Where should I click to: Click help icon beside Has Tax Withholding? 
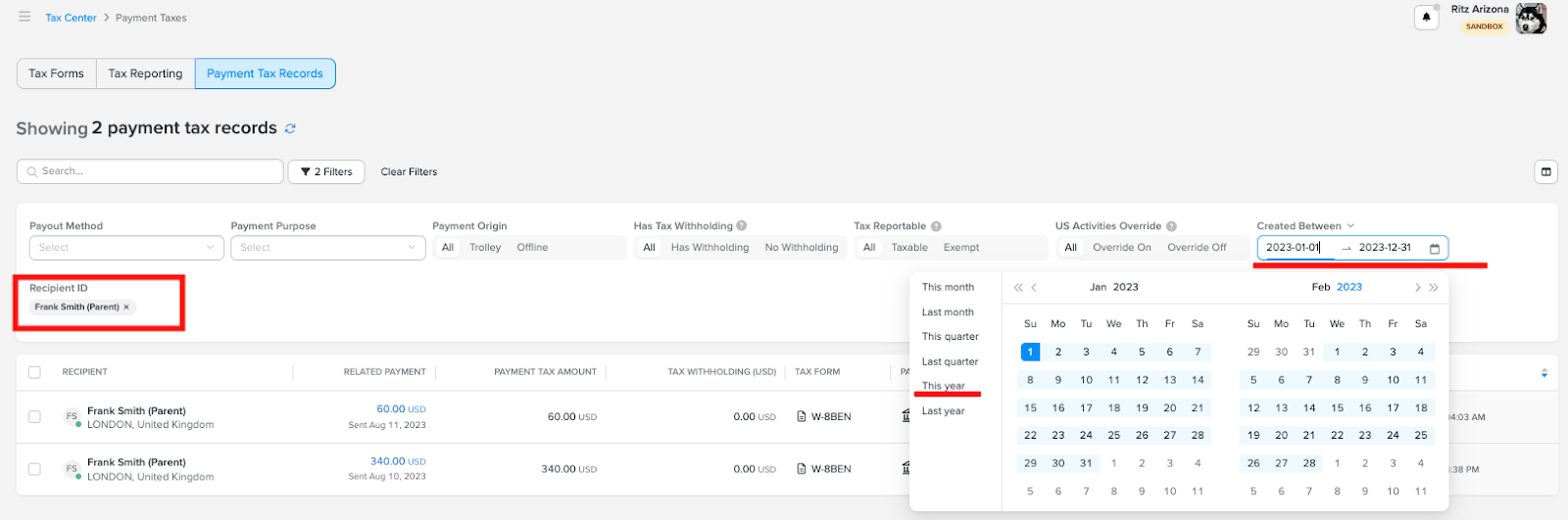[742, 225]
